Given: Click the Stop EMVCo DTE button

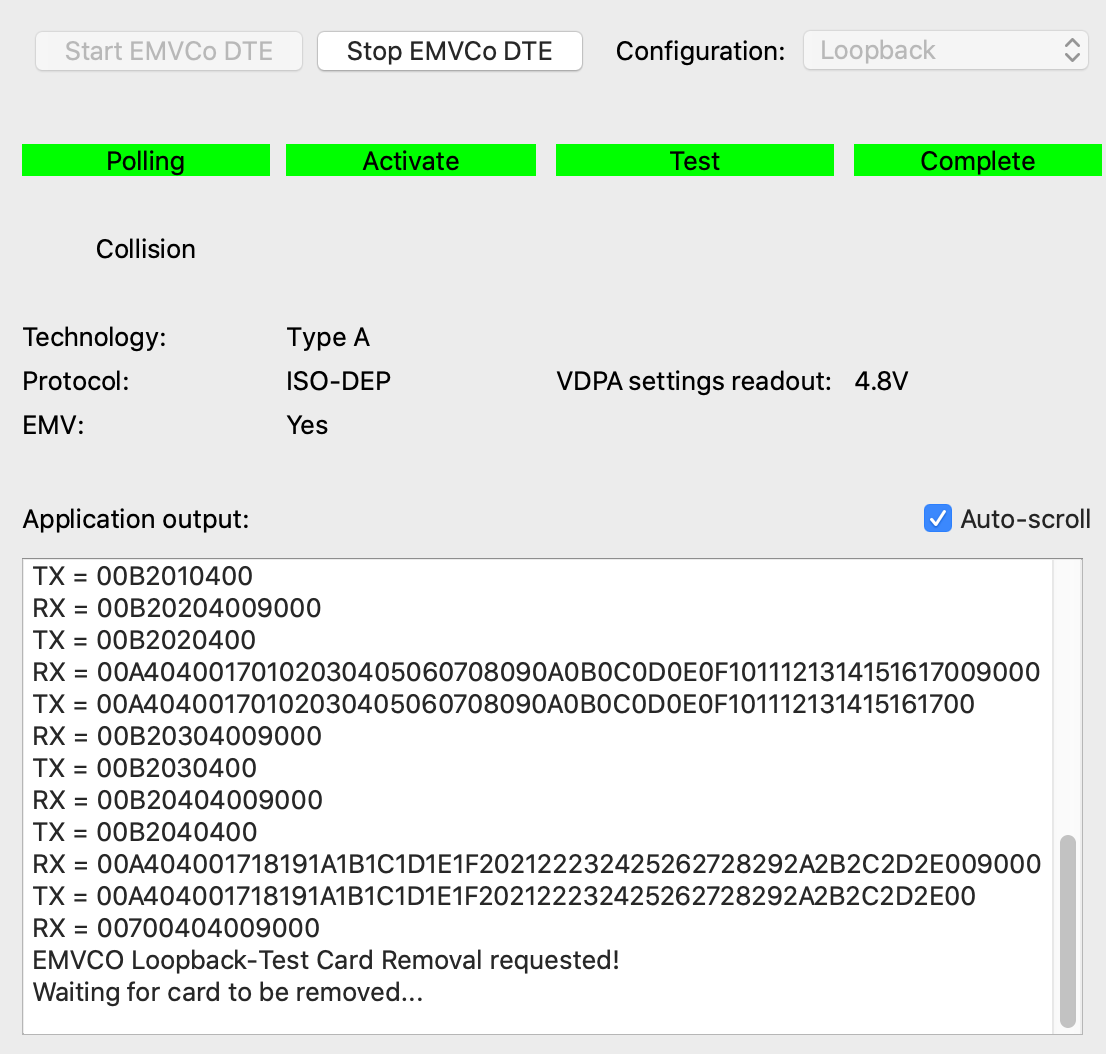Looking at the screenshot, I should point(449,51).
